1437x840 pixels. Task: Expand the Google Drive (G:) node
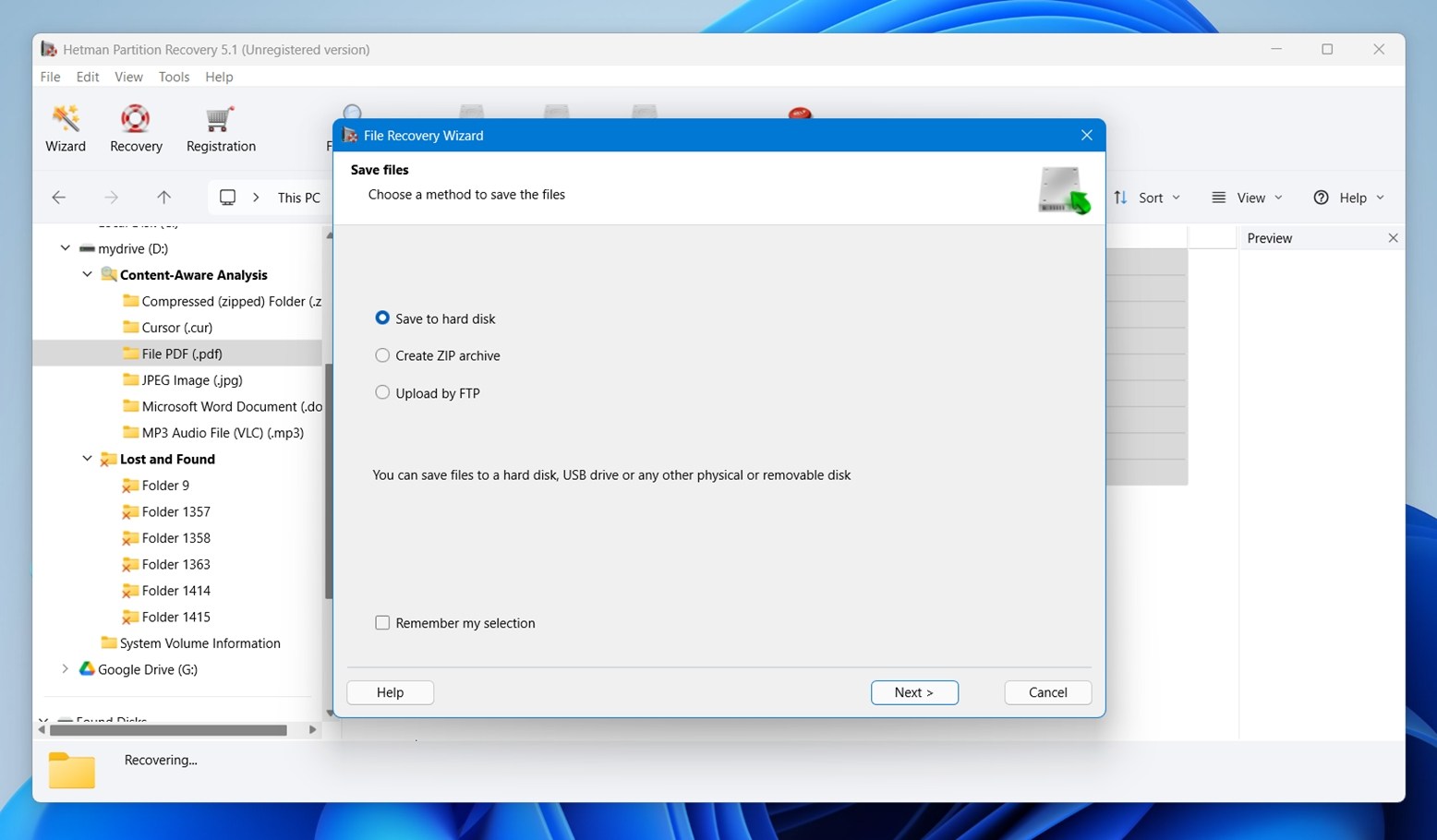(x=65, y=668)
